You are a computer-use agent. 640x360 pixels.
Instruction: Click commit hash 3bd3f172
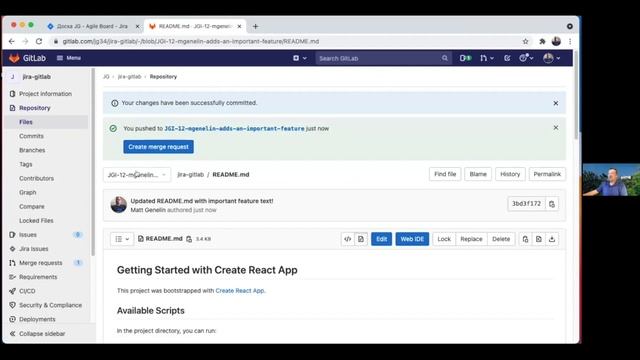coord(526,204)
